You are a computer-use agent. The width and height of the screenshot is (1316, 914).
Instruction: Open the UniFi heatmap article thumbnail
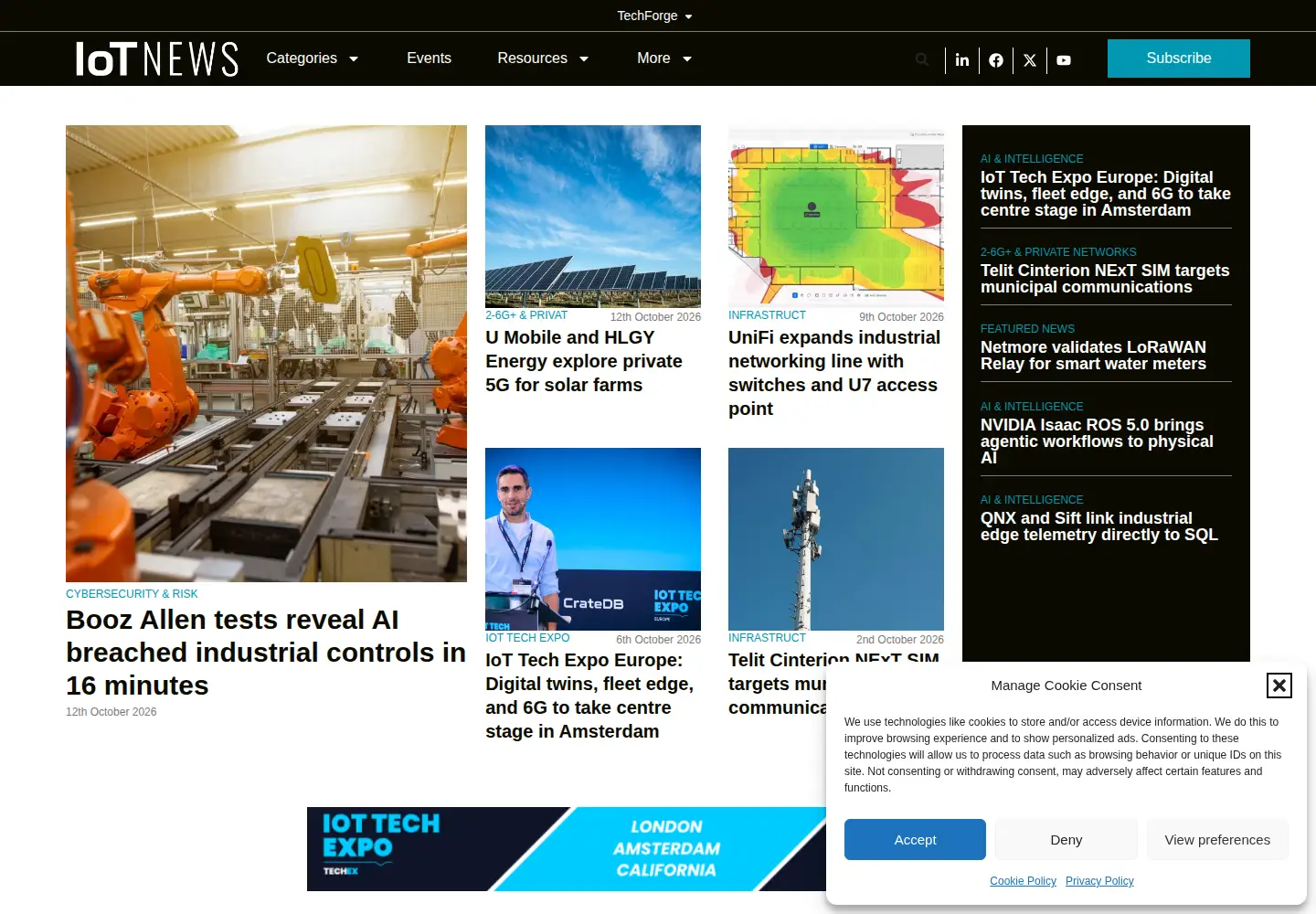836,217
